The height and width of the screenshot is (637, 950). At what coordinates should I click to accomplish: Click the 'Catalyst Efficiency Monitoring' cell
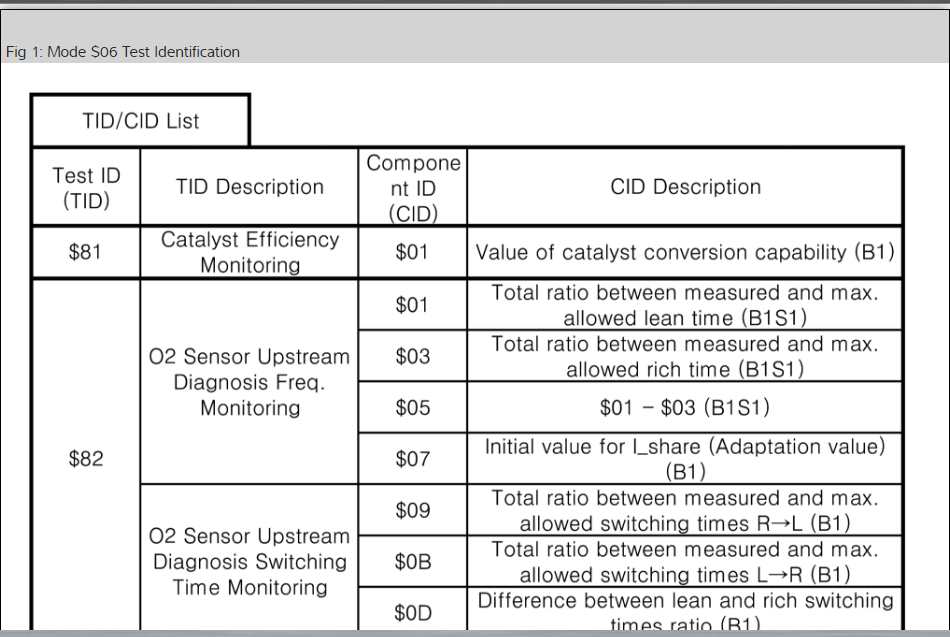point(249,252)
